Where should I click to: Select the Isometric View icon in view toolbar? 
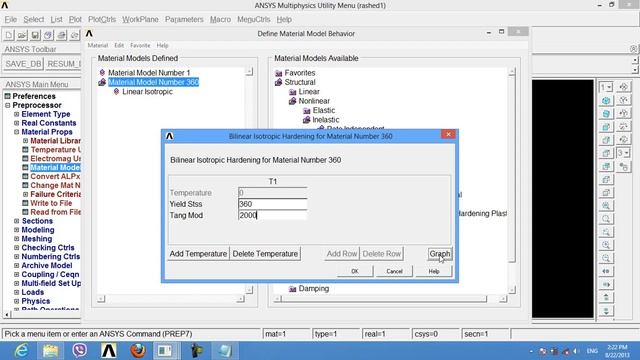click(606, 100)
